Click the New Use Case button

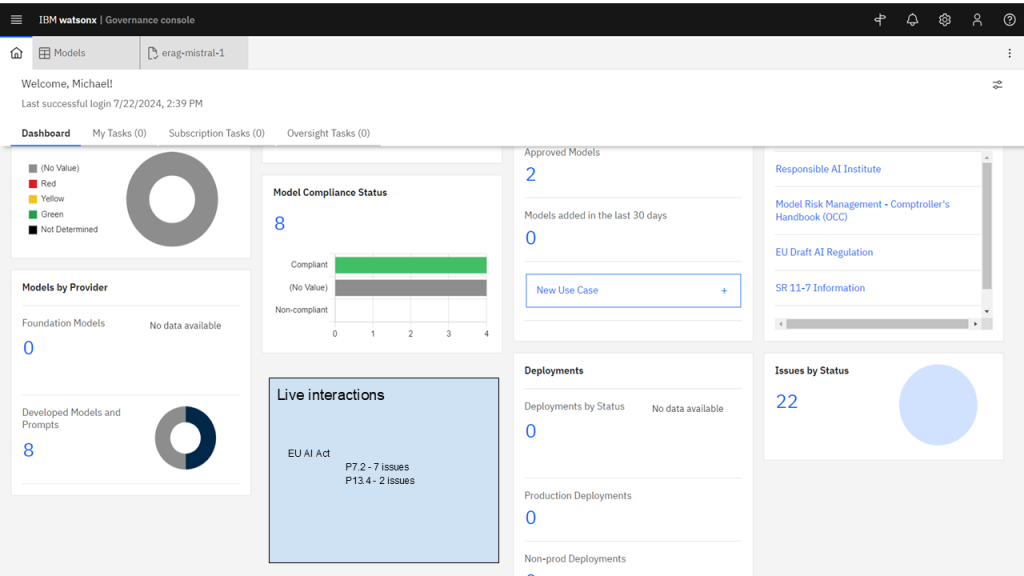[x=632, y=289]
